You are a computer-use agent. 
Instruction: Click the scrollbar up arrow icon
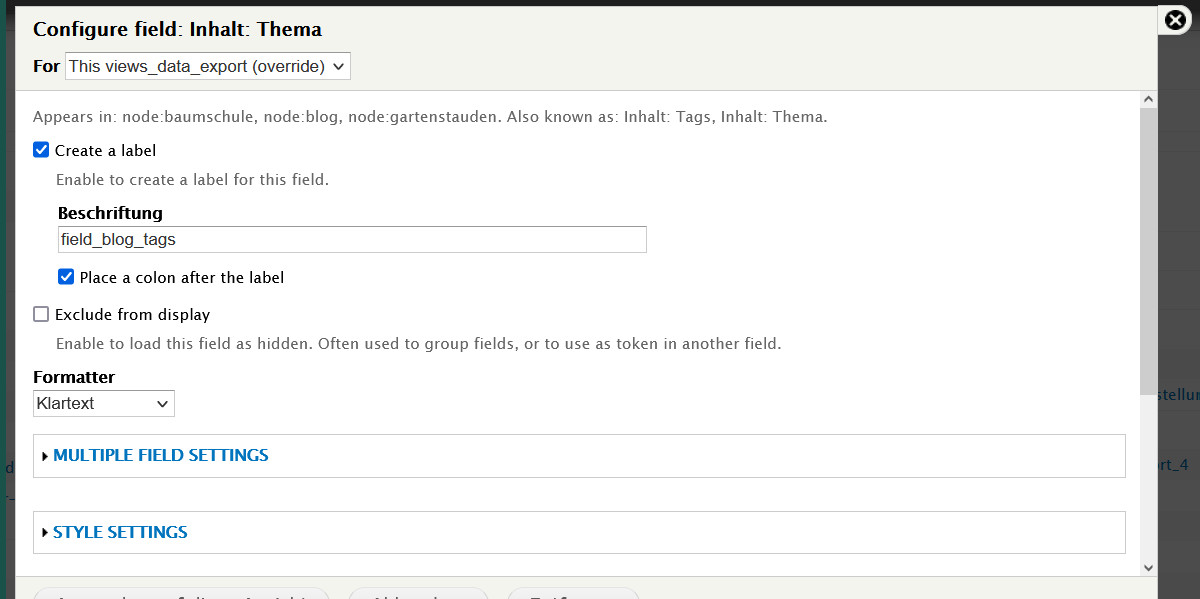[x=1149, y=97]
